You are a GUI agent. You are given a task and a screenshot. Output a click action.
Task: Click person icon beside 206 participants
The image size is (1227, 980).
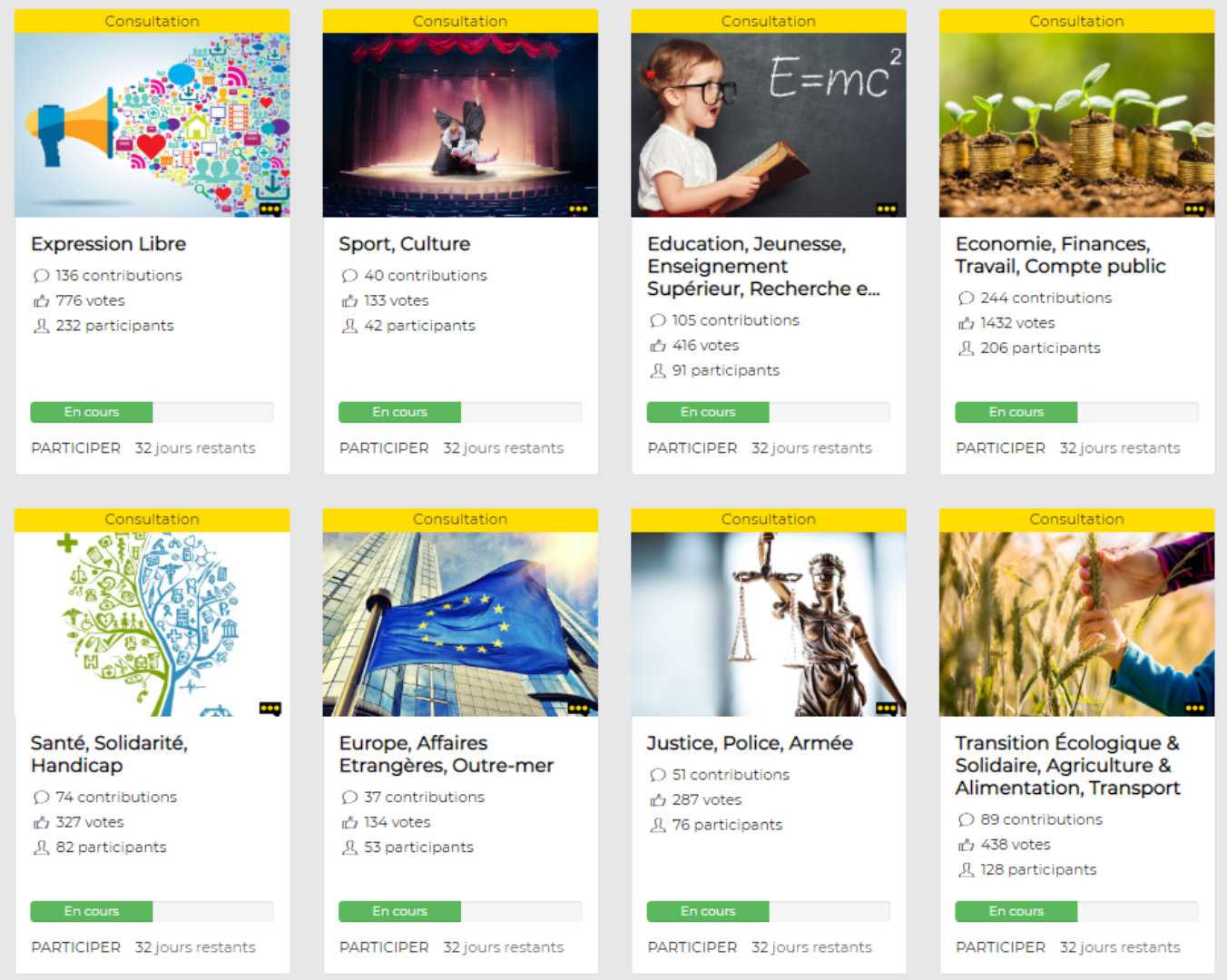(967, 348)
